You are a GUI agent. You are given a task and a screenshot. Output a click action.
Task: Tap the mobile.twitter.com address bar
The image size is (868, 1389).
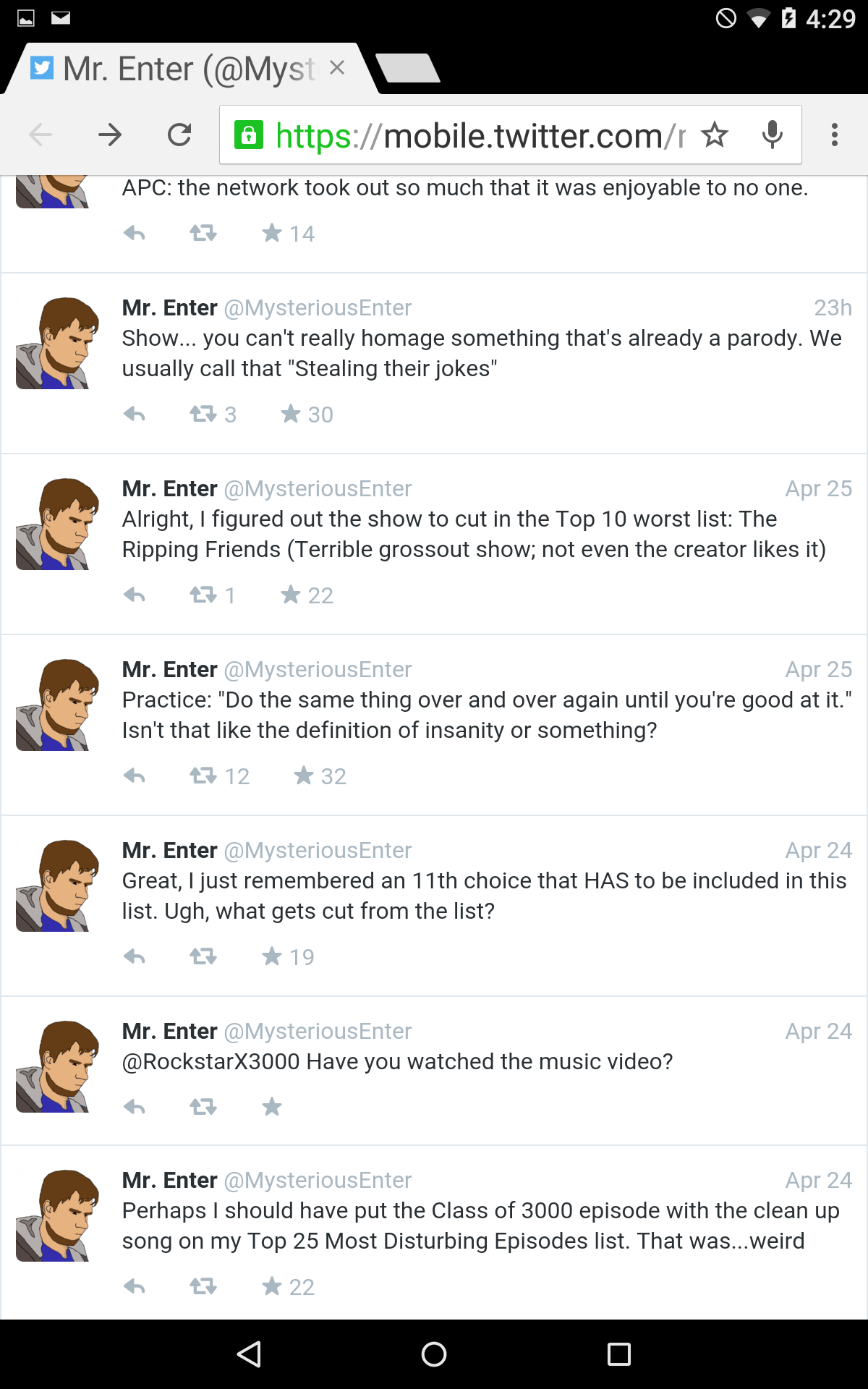point(463,135)
